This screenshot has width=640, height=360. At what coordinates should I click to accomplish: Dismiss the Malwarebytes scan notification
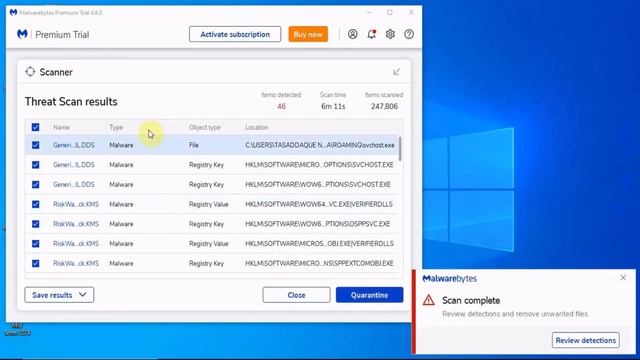pyautogui.click(x=623, y=278)
